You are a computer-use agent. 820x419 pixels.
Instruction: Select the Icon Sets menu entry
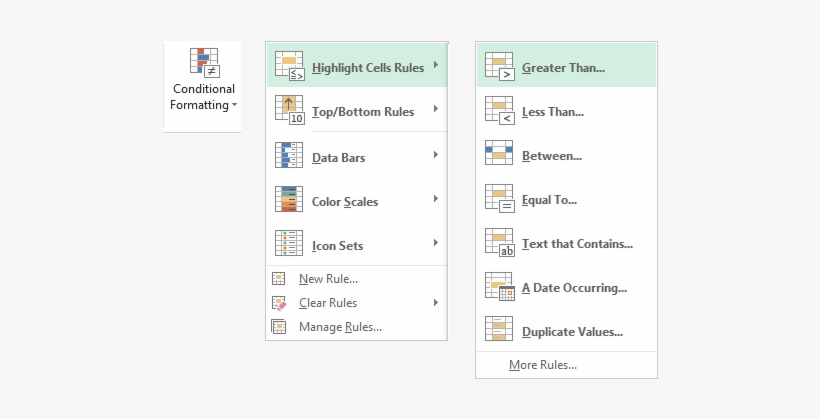tap(357, 243)
